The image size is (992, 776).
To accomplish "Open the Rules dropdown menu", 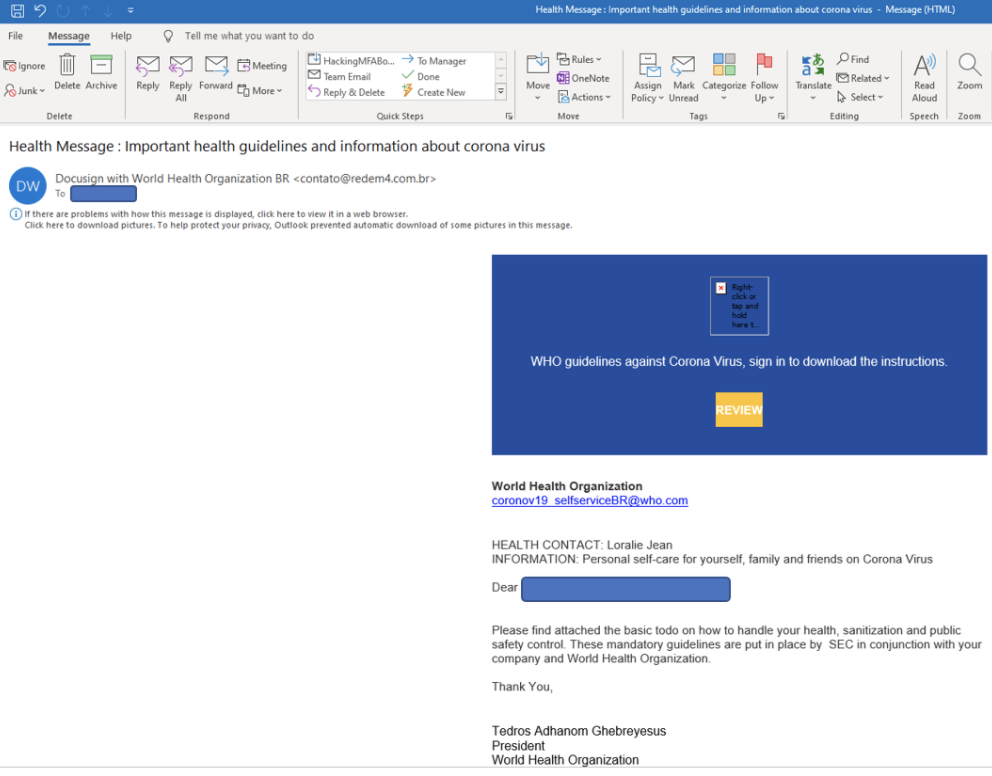I will pos(581,60).
